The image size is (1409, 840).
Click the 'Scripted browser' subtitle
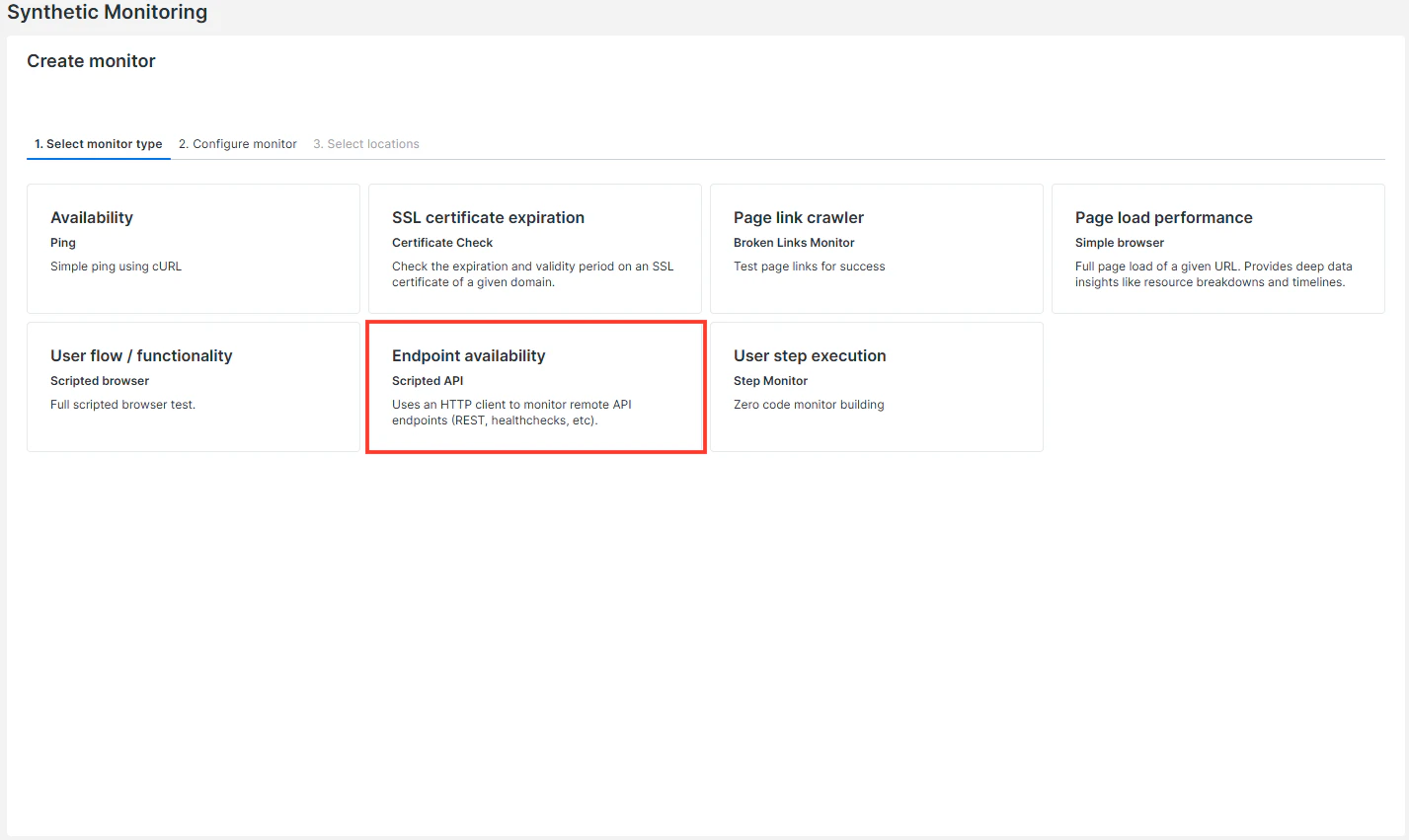pos(100,381)
